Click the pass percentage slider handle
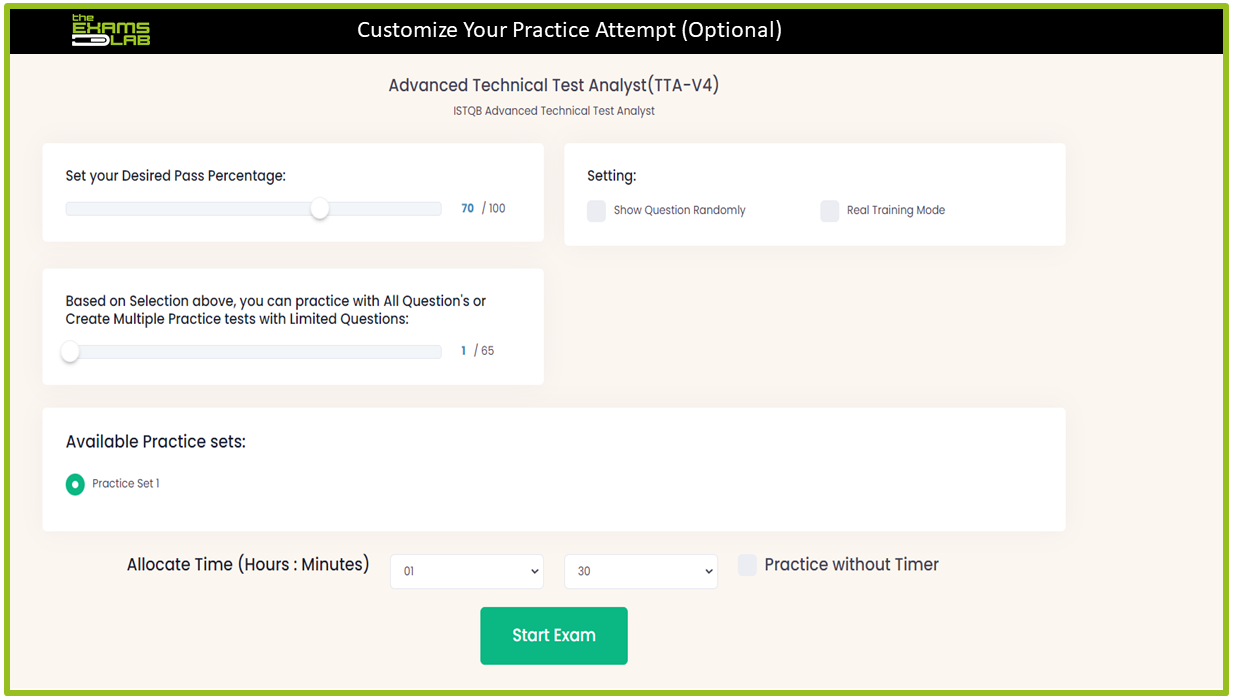The image size is (1233, 700). pyautogui.click(x=319, y=208)
